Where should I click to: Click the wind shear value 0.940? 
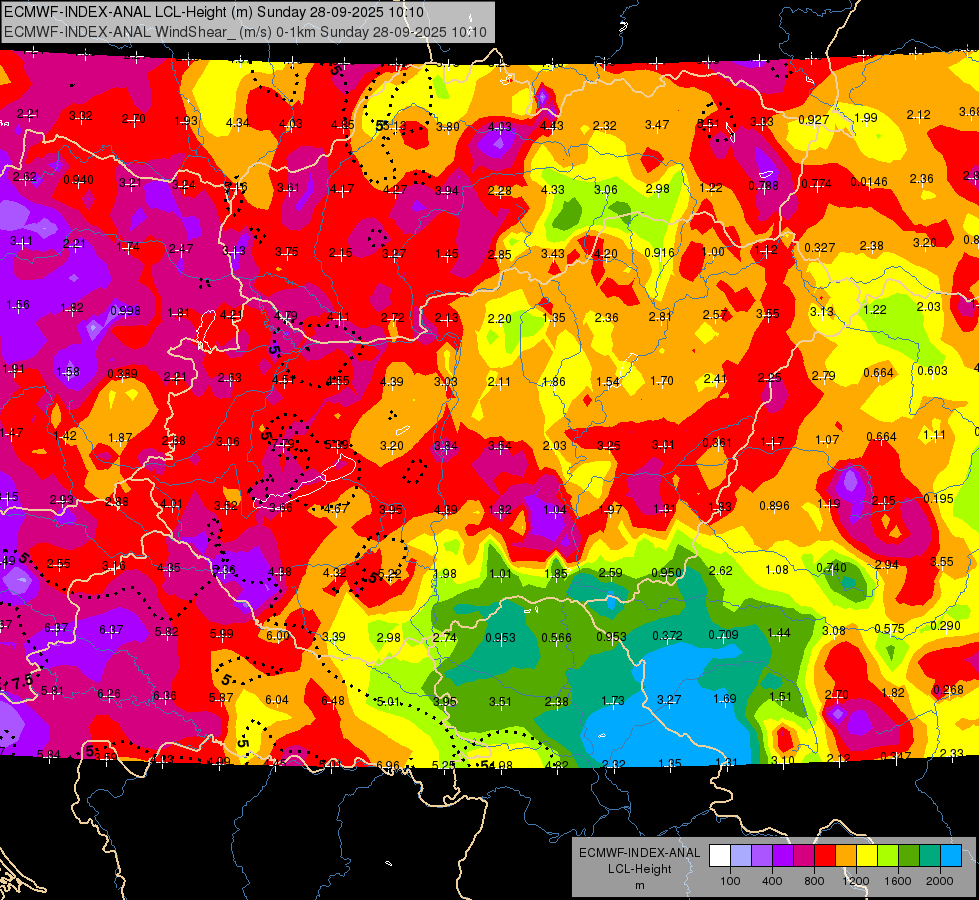click(x=79, y=180)
